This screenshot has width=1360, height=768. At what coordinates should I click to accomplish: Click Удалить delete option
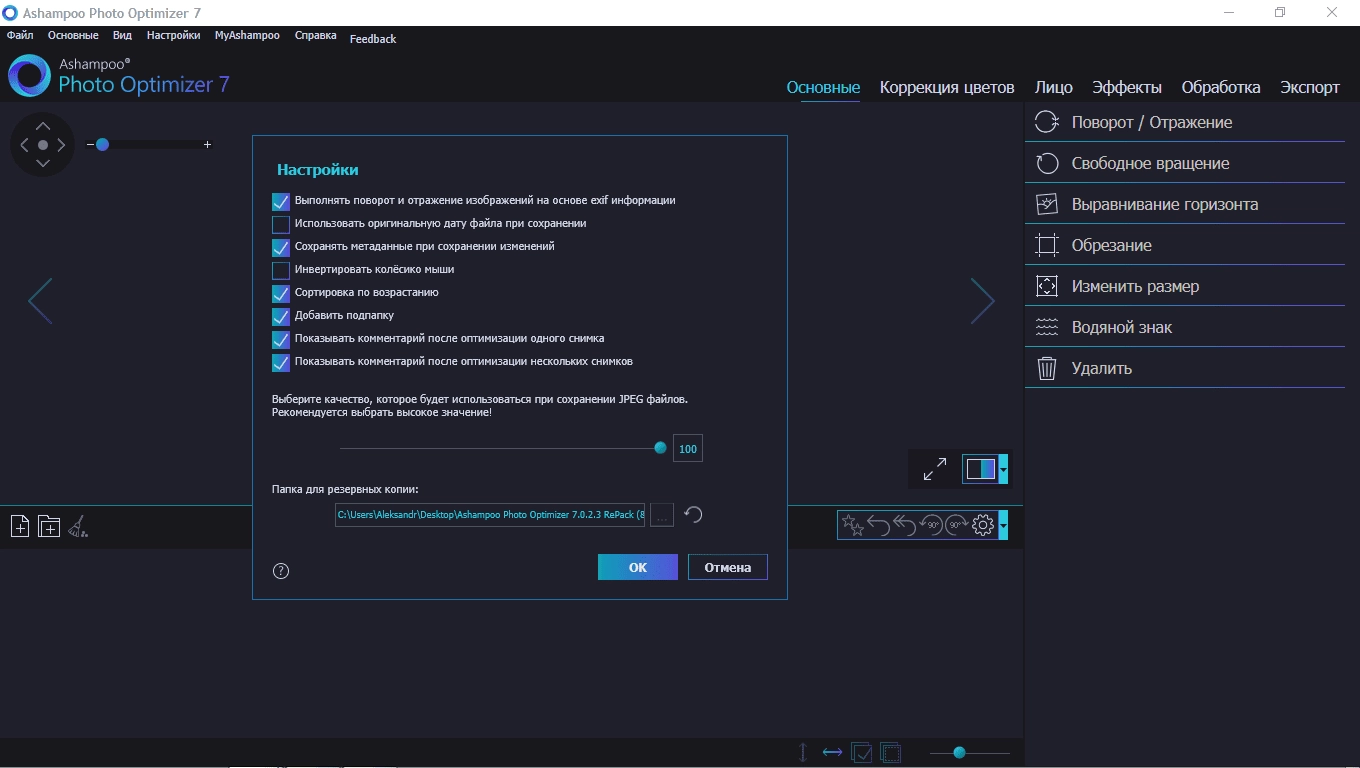pyautogui.click(x=1185, y=368)
